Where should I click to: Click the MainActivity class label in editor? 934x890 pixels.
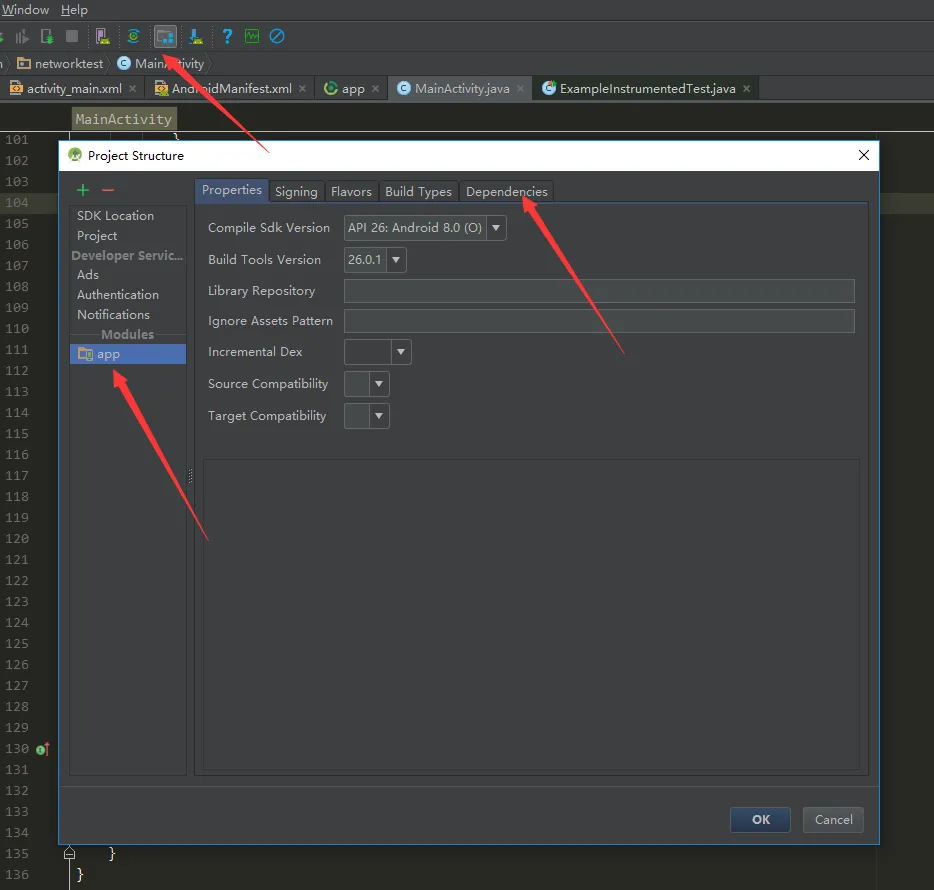coord(124,119)
